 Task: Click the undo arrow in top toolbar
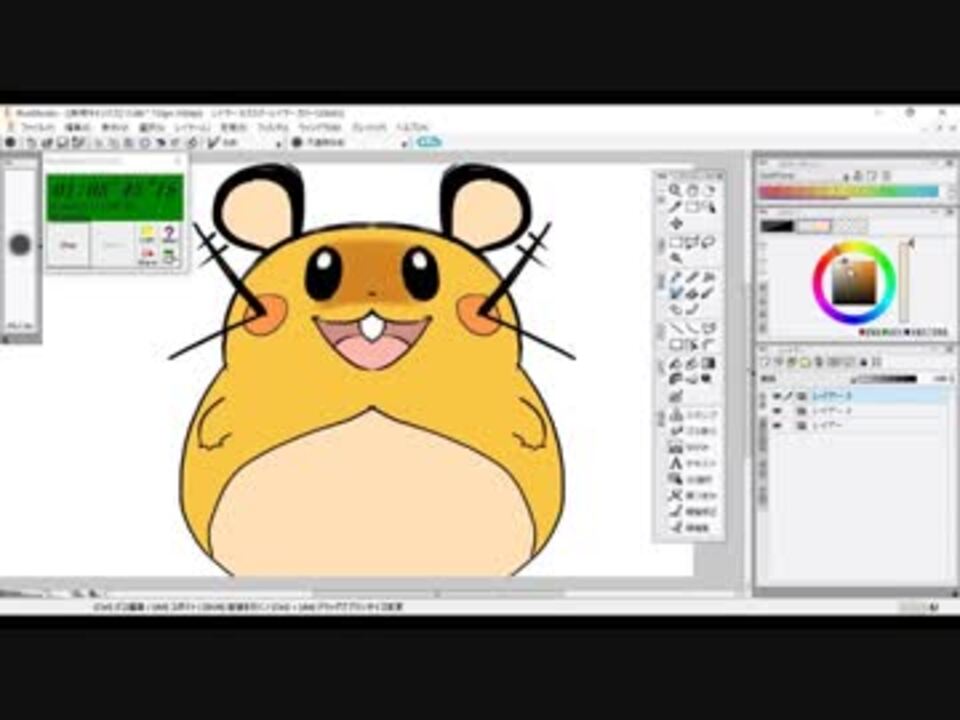pos(31,143)
